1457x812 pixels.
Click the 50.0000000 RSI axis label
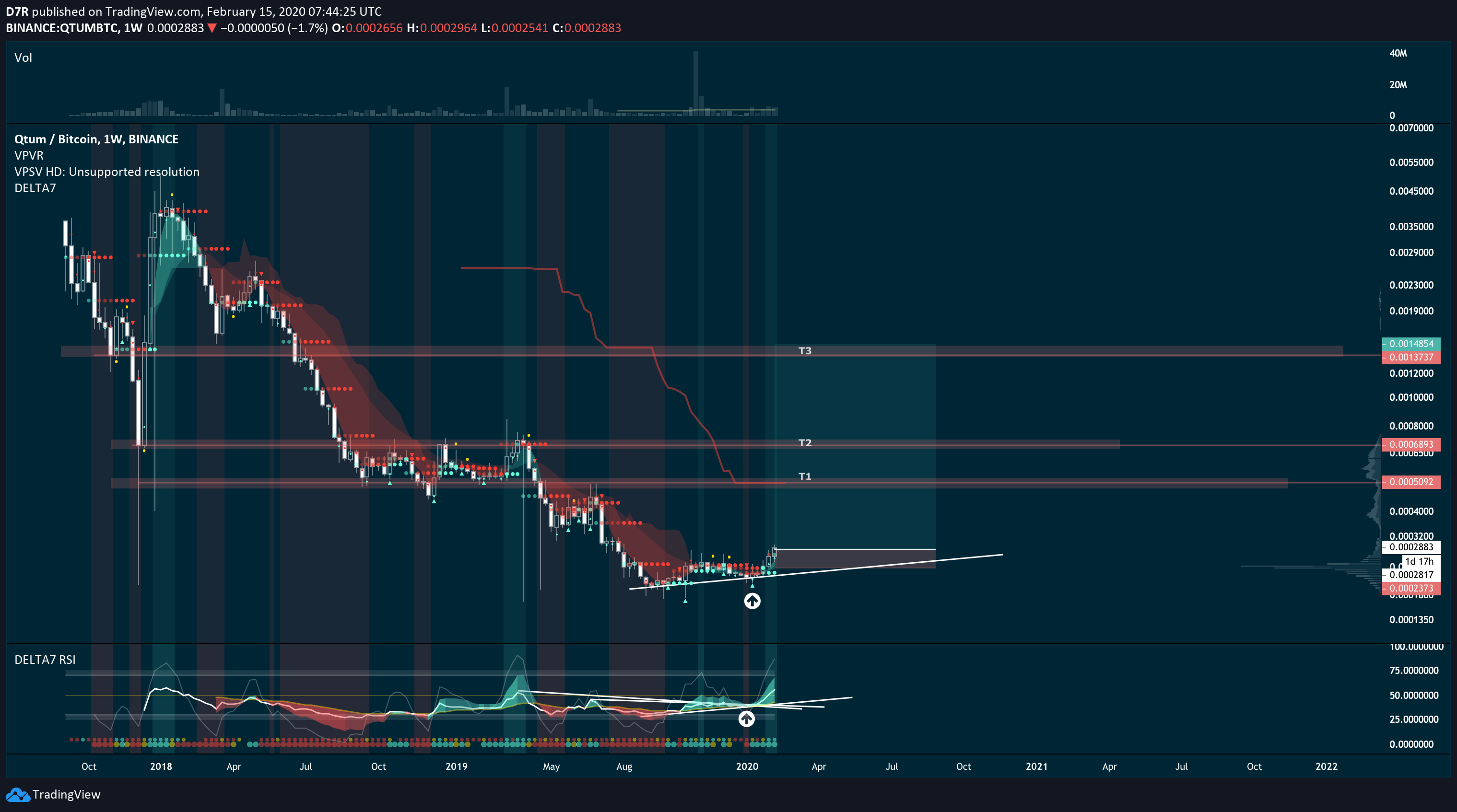click(x=1414, y=696)
